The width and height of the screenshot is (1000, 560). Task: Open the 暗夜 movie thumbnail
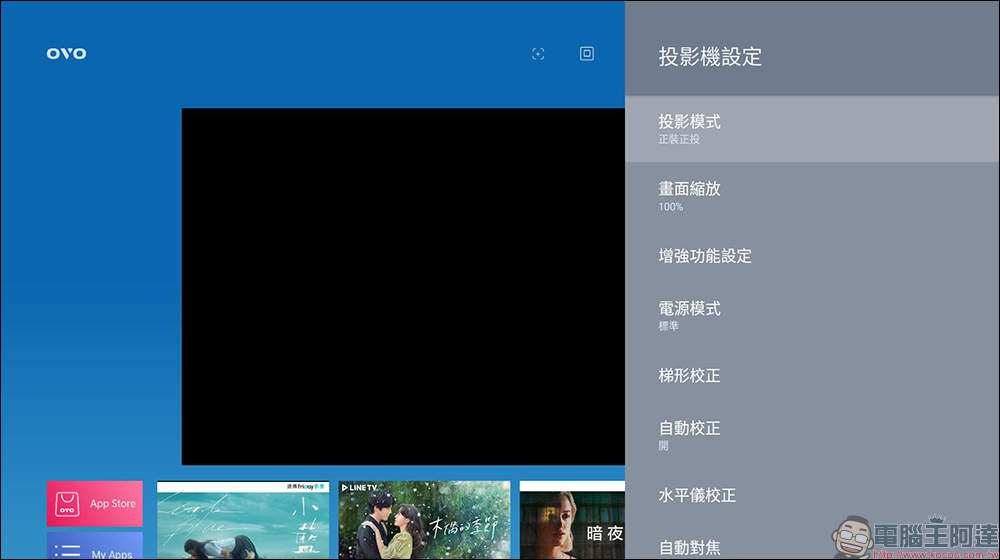(572, 520)
